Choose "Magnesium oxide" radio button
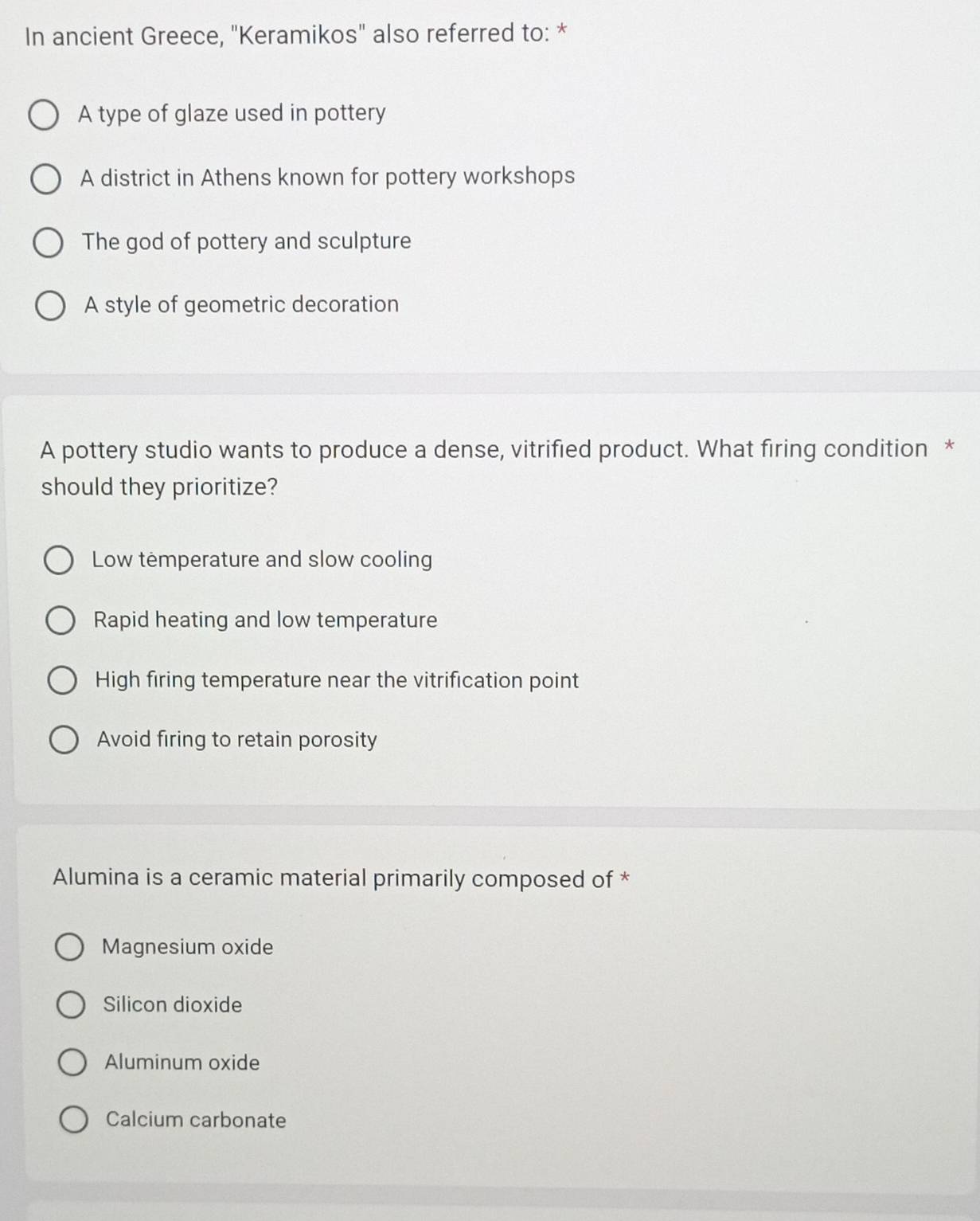The image size is (980, 1221). pos(69,948)
